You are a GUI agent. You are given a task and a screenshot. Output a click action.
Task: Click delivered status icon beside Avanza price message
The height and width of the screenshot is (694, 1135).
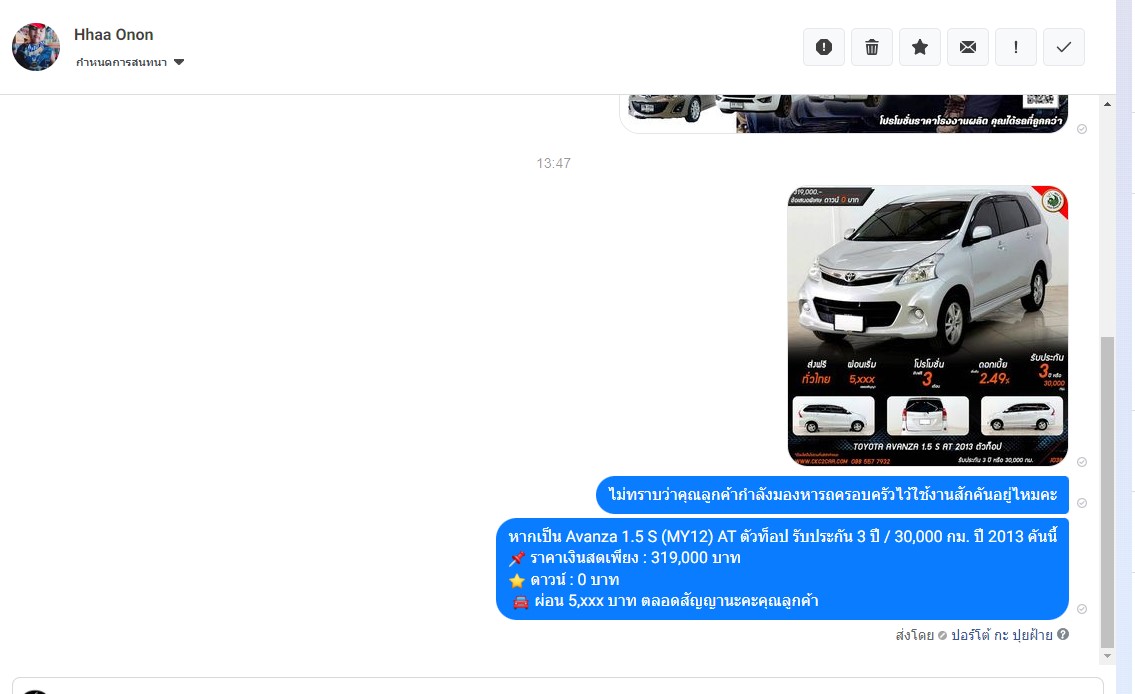tap(1081, 609)
